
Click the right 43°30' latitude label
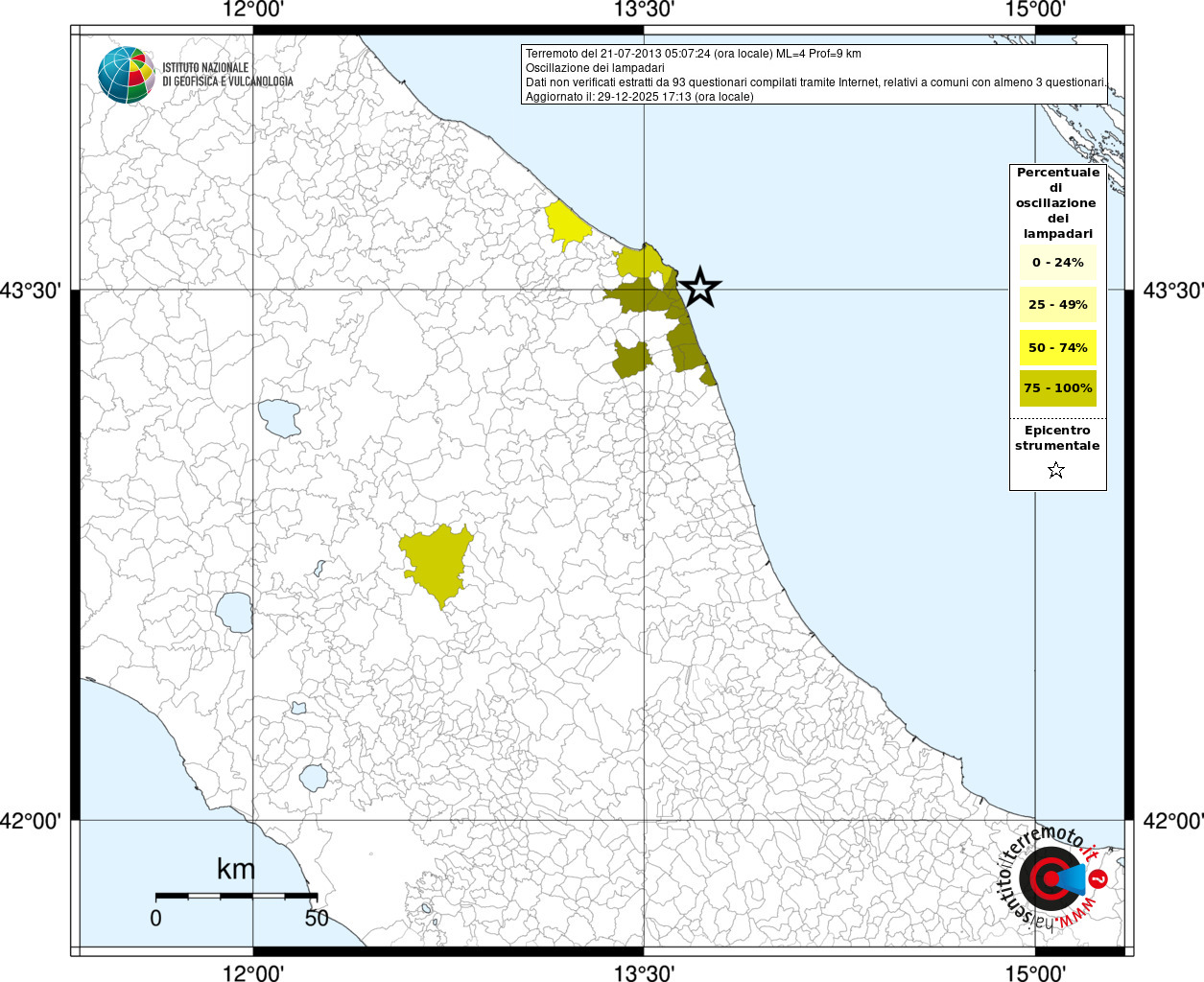1172,290
